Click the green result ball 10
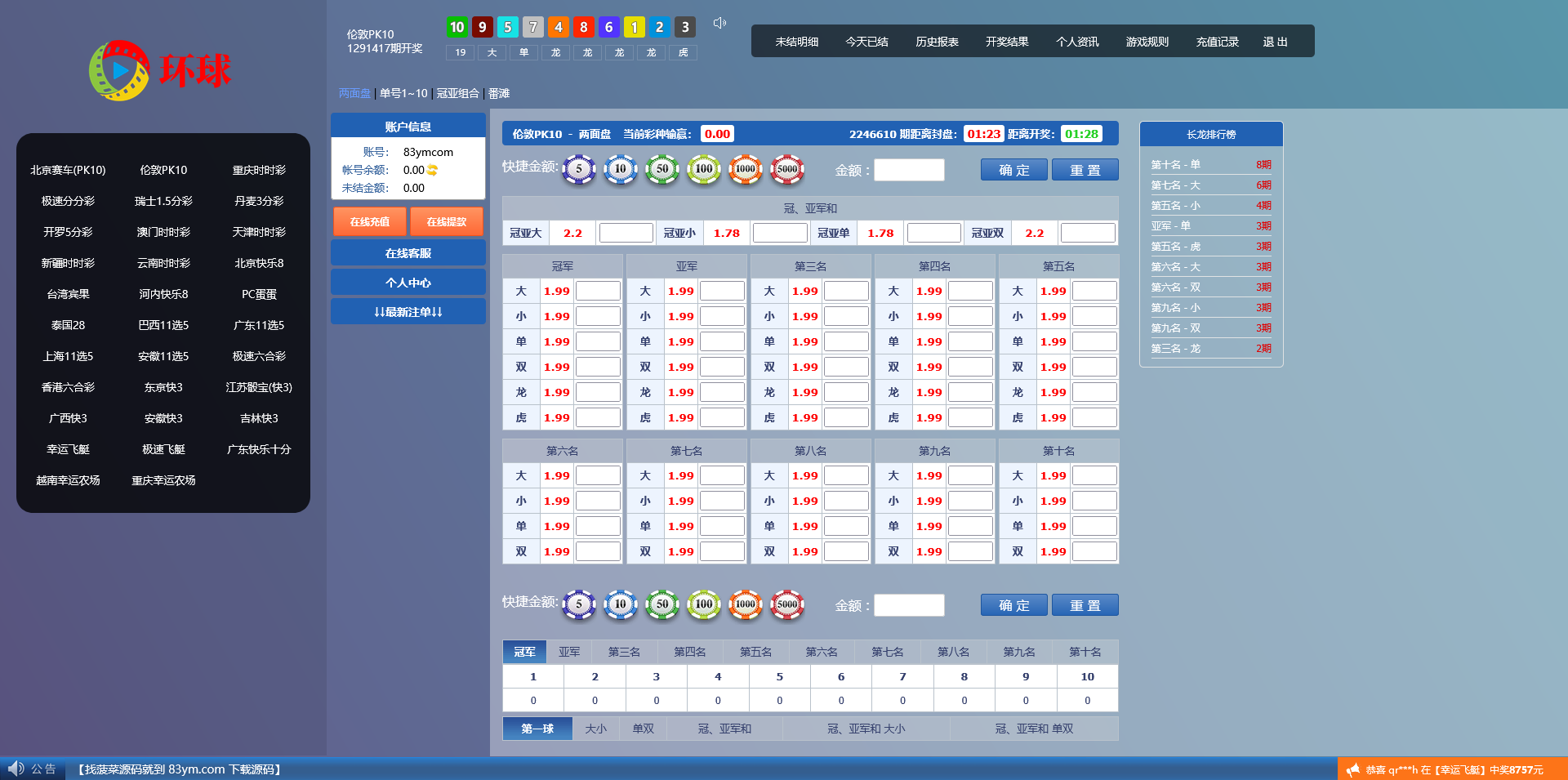Screen dimensions: 1568x780 [x=457, y=27]
